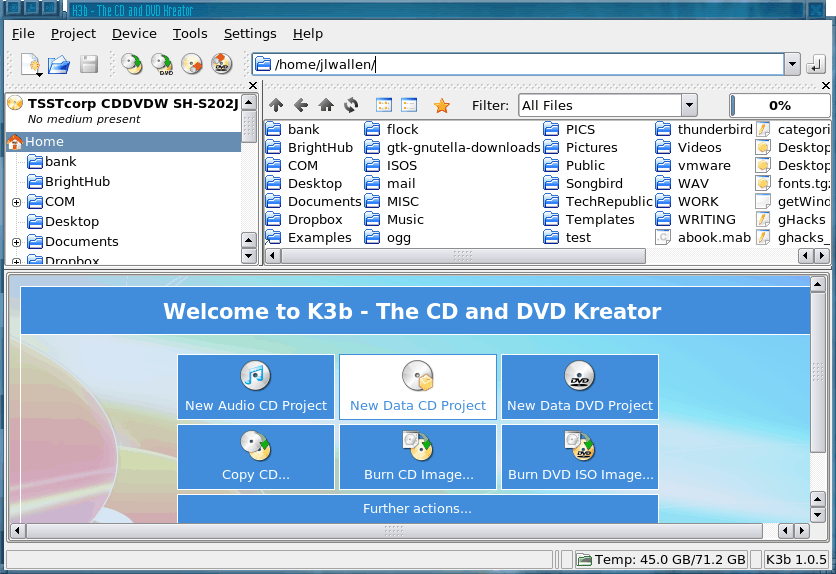Start a New Audio CD Project

coord(256,387)
